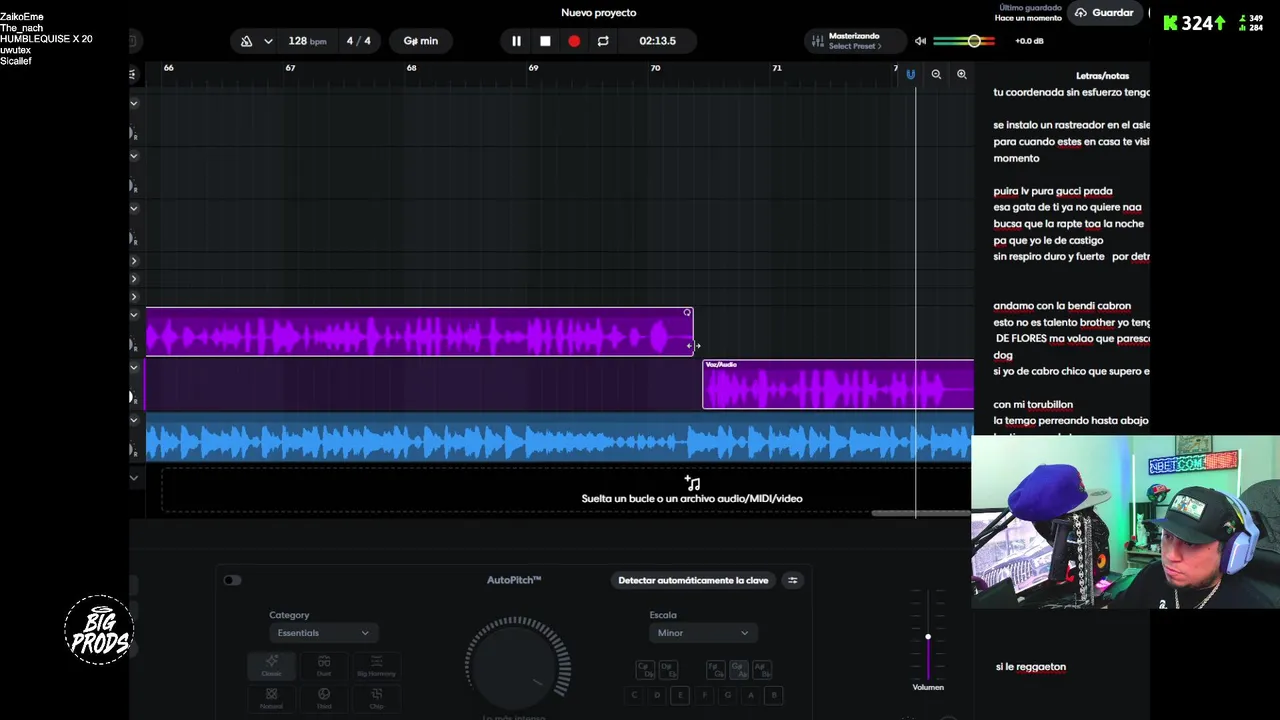Toggle the metronome icon
The image size is (1280, 720).
click(x=247, y=41)
